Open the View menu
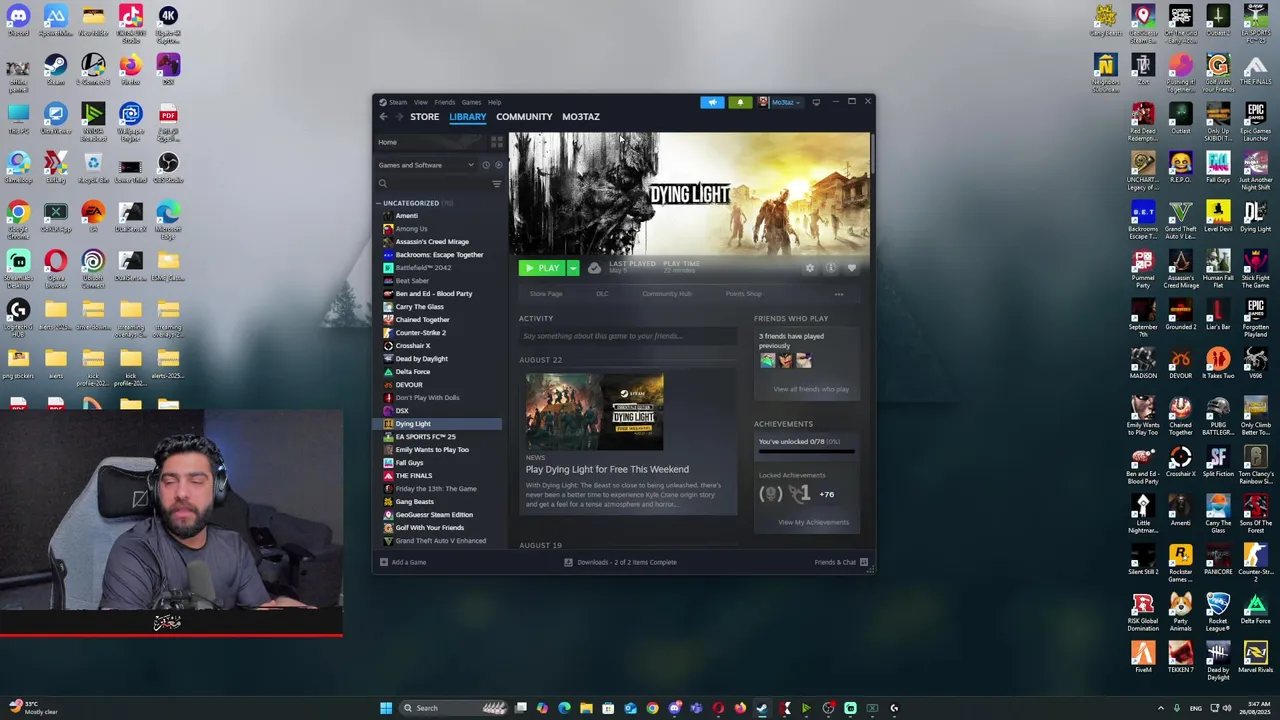The image size is (1280, 720). (x=421, y=102)
